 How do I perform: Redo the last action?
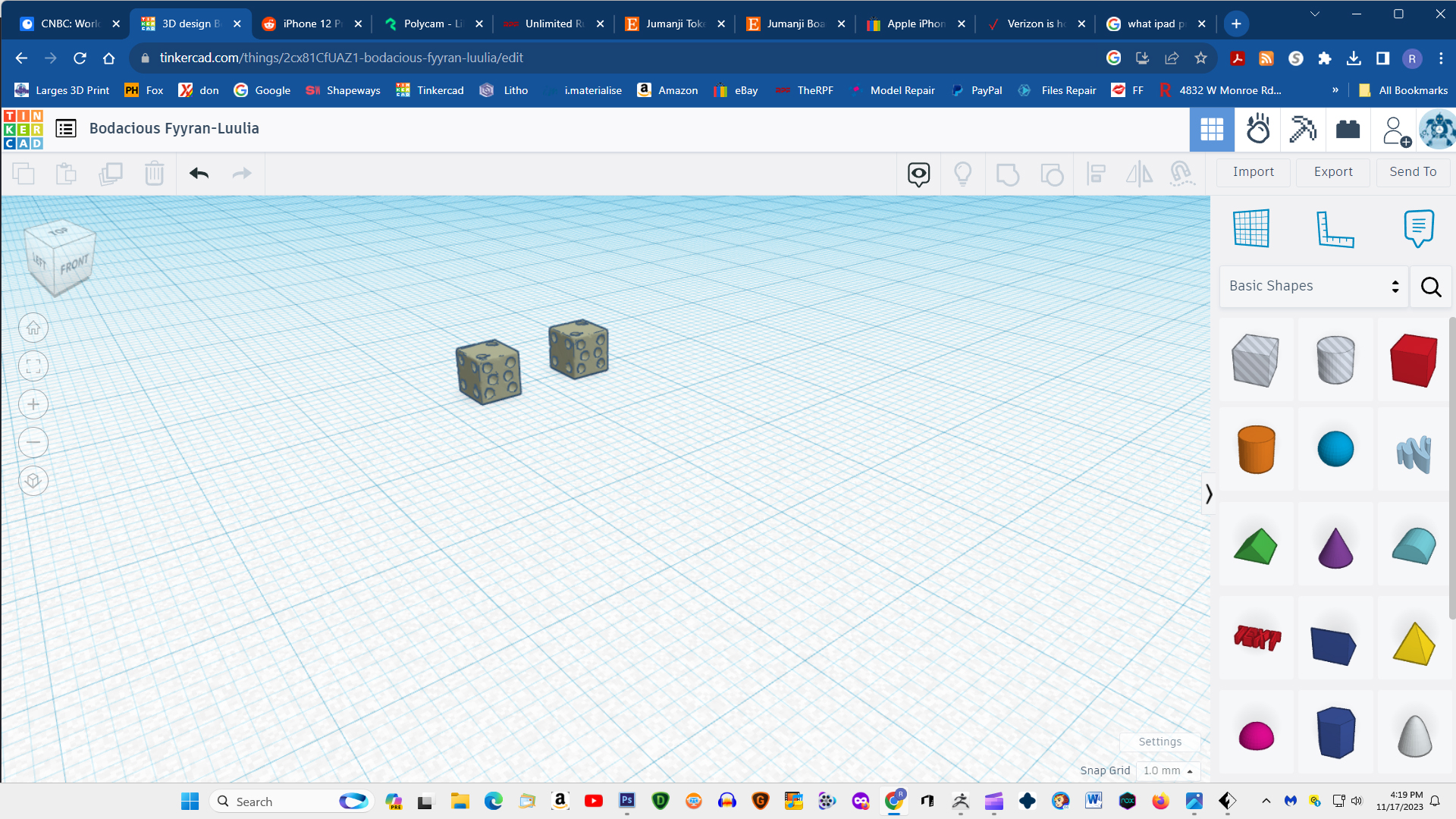tap(242, 174)
